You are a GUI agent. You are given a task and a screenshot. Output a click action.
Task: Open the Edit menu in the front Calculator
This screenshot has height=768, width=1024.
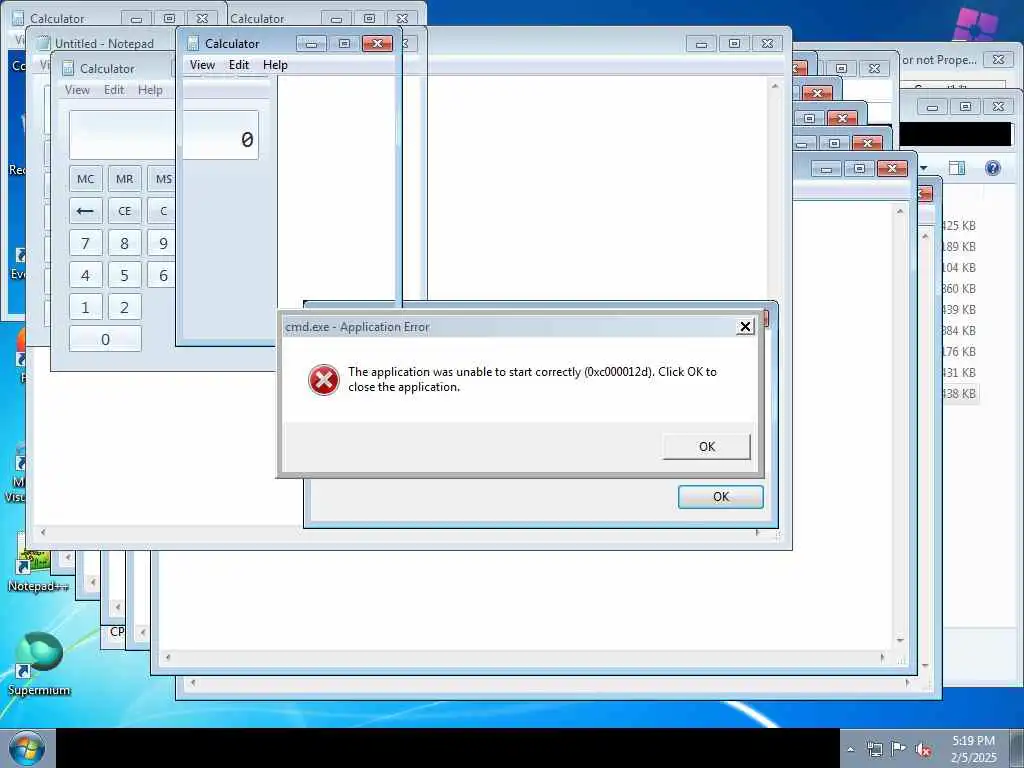238,65
